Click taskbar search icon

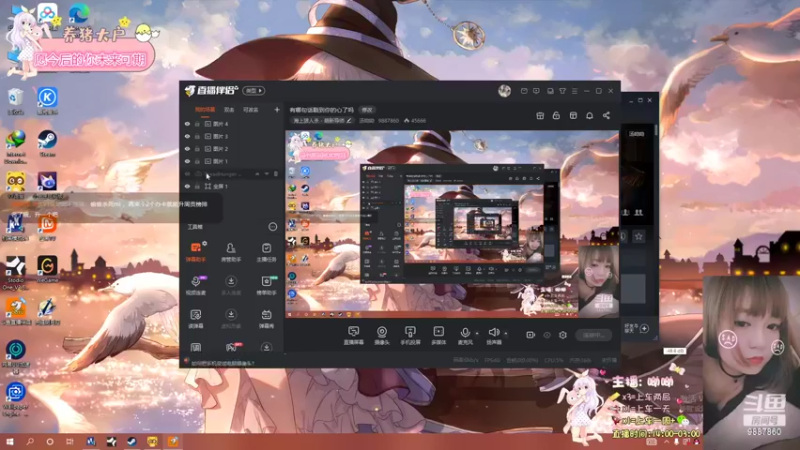pos(30,441)
